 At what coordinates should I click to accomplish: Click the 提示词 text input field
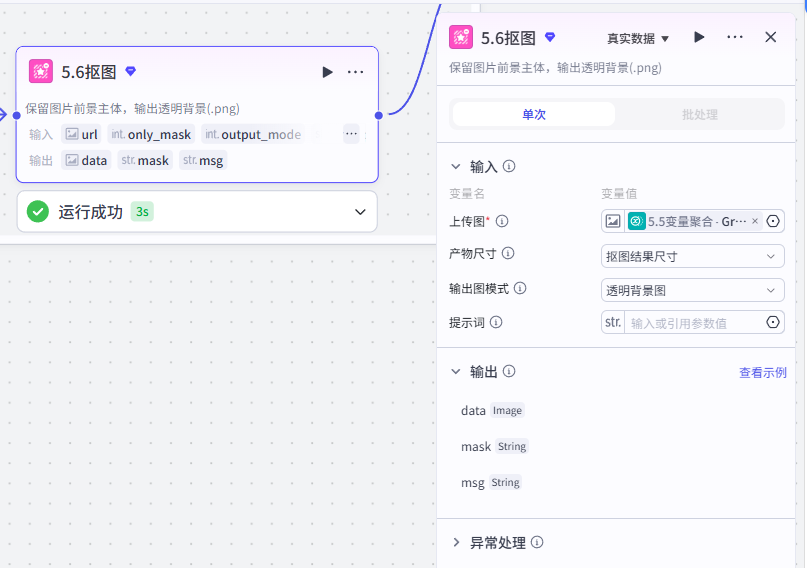693,323
